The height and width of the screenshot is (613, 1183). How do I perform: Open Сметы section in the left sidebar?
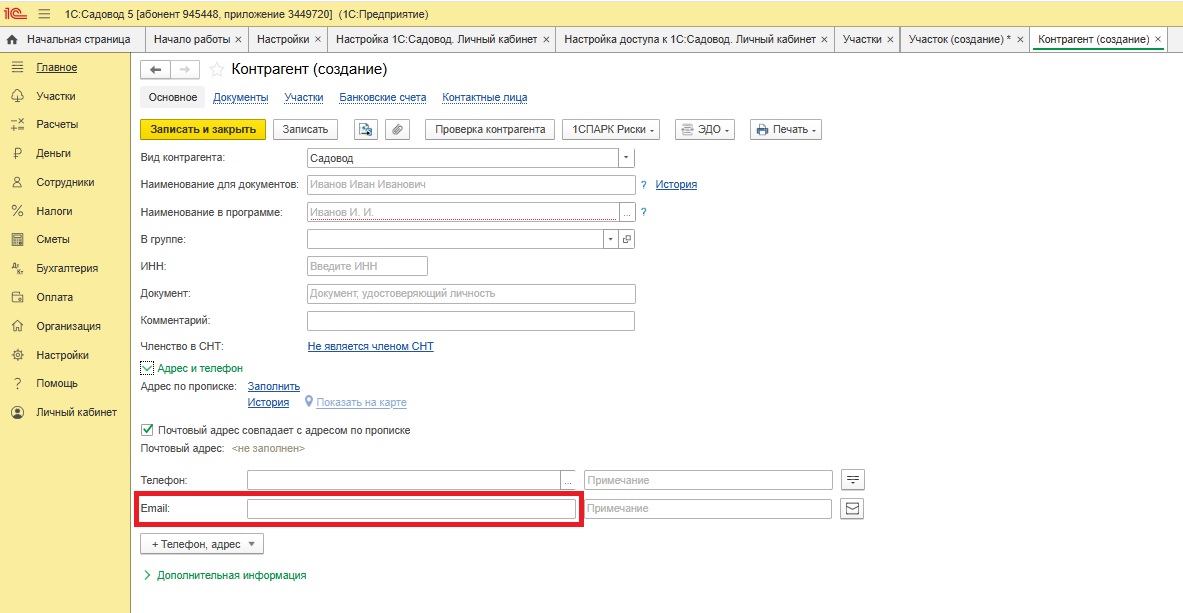coord(53,239)
